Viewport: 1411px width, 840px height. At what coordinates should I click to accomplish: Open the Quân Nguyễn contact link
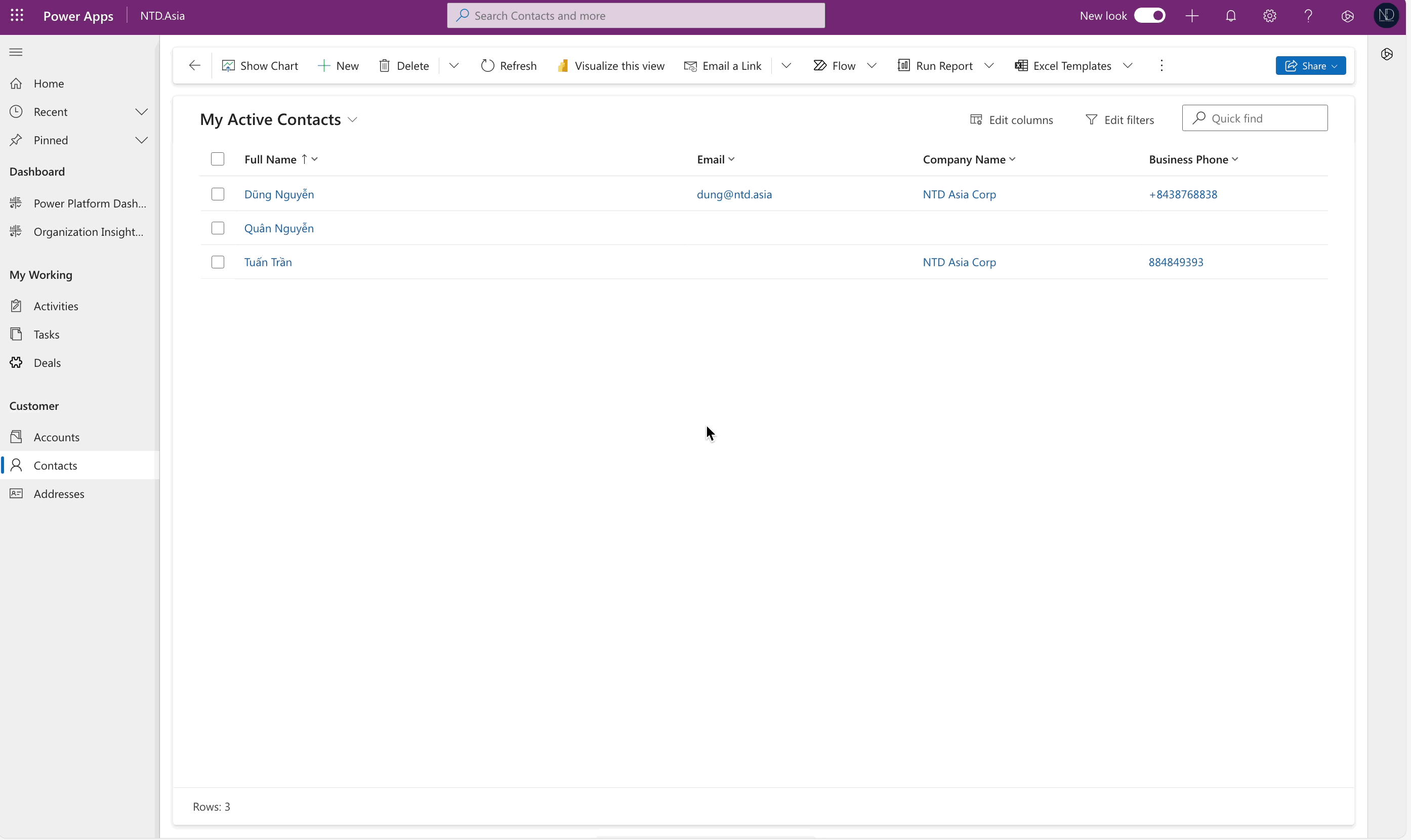[x=278, y=228]
